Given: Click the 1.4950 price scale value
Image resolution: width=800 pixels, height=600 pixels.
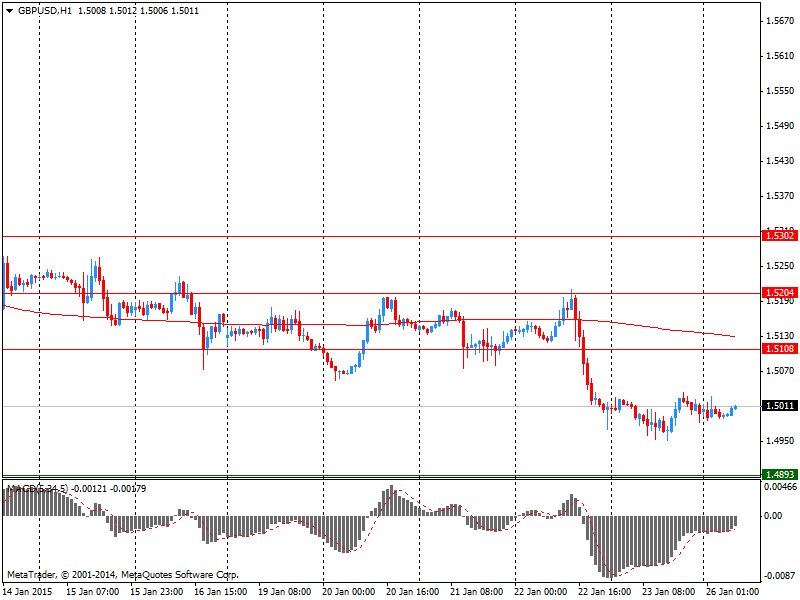Looking at the screenshot, I should 781,440.
